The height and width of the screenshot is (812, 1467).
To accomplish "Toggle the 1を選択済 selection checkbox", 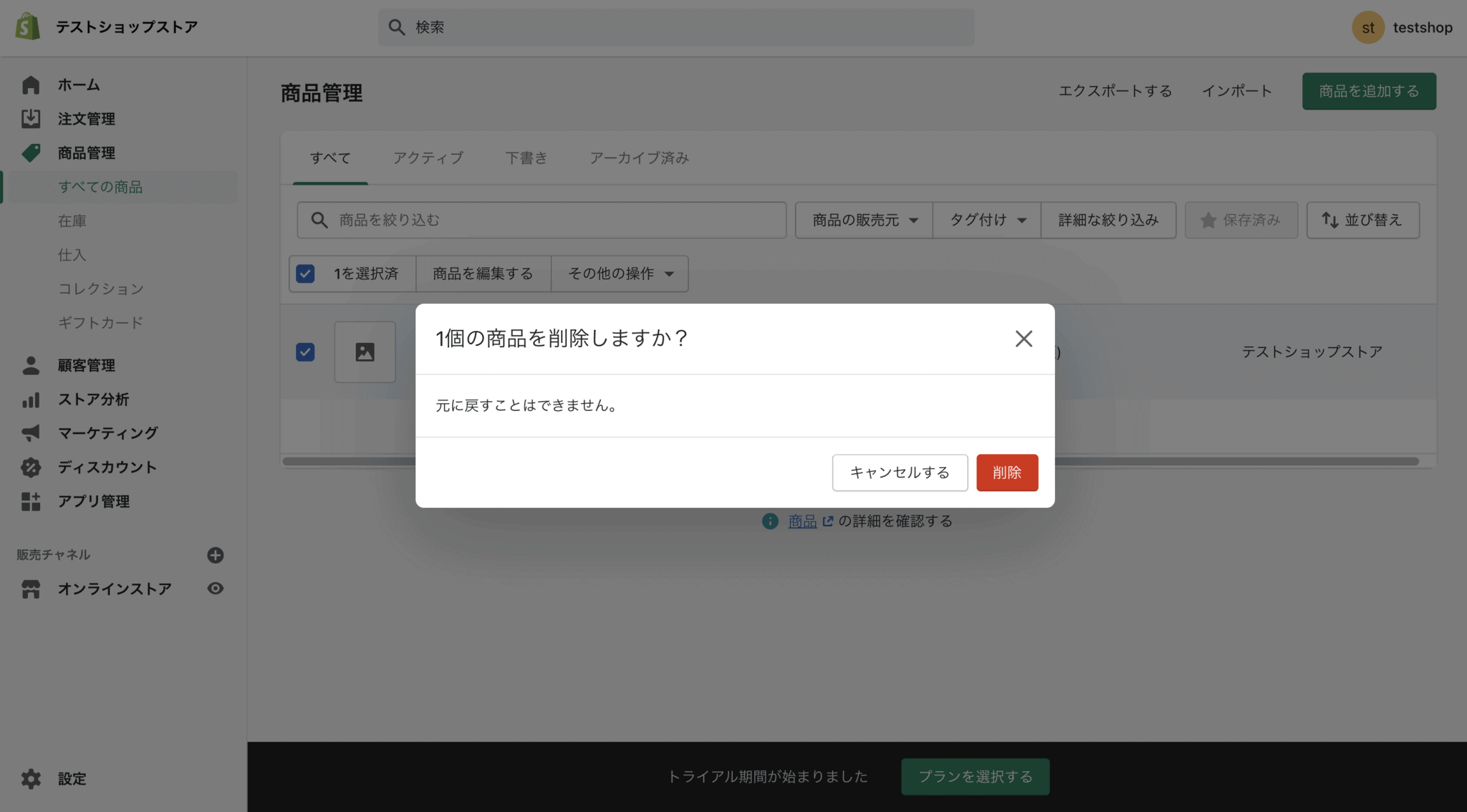I will 305,274.
